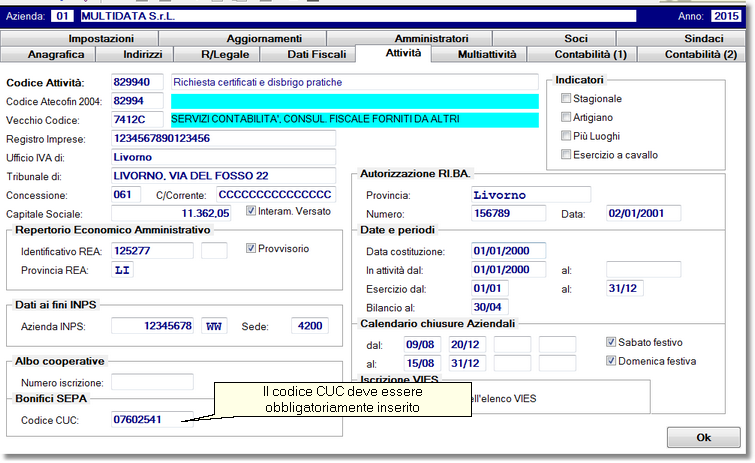The image size is (755, 463).
Task: Check the Più Luoghi option
Action: (x=566, y=136)
